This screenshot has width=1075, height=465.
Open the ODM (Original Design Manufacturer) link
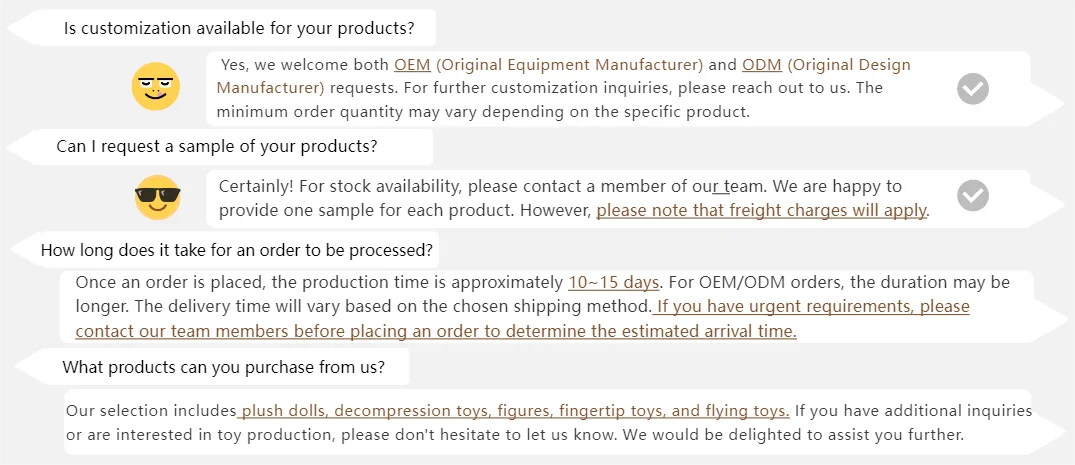coord(826,65)
